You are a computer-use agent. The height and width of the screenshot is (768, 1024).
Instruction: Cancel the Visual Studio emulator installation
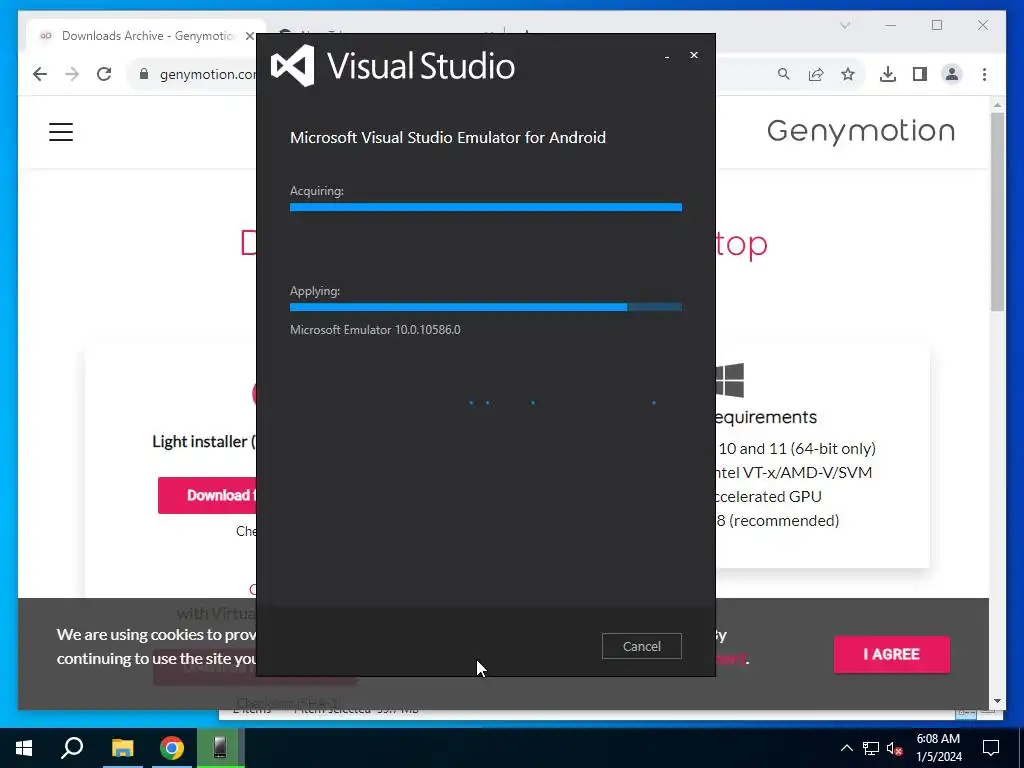641,646
